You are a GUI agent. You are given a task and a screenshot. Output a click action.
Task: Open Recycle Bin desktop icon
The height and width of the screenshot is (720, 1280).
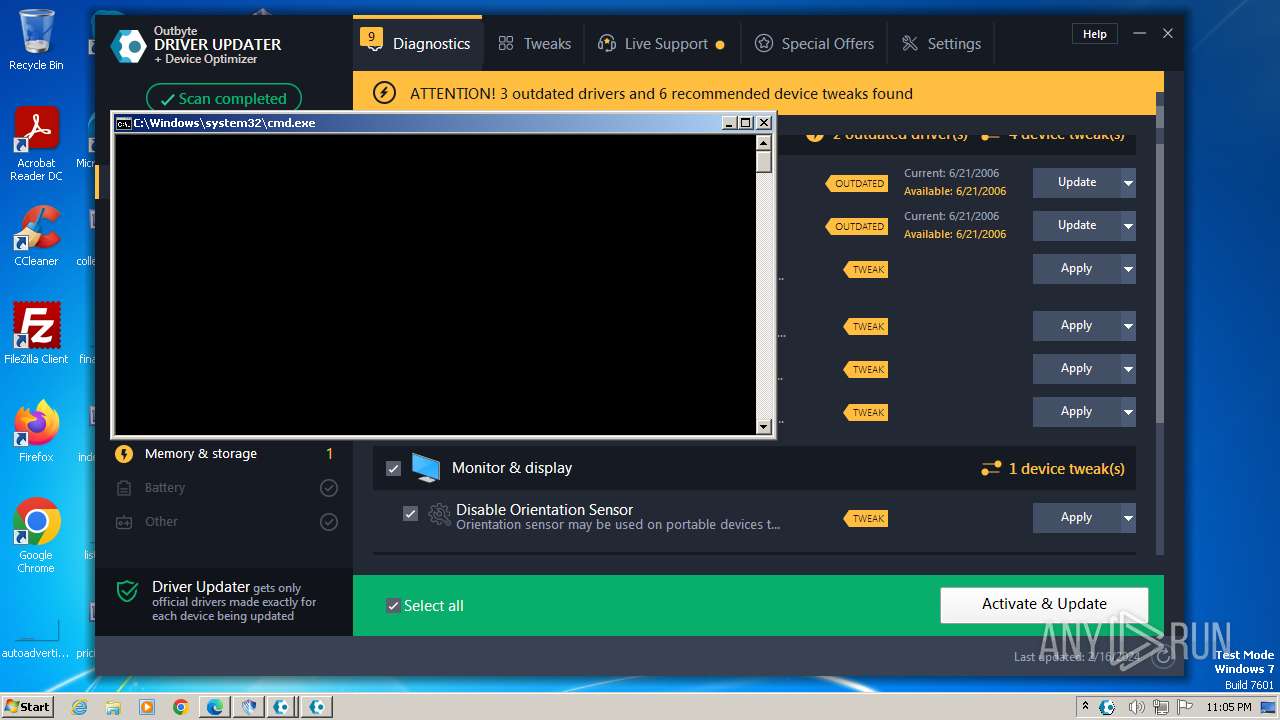coord(36,40)
